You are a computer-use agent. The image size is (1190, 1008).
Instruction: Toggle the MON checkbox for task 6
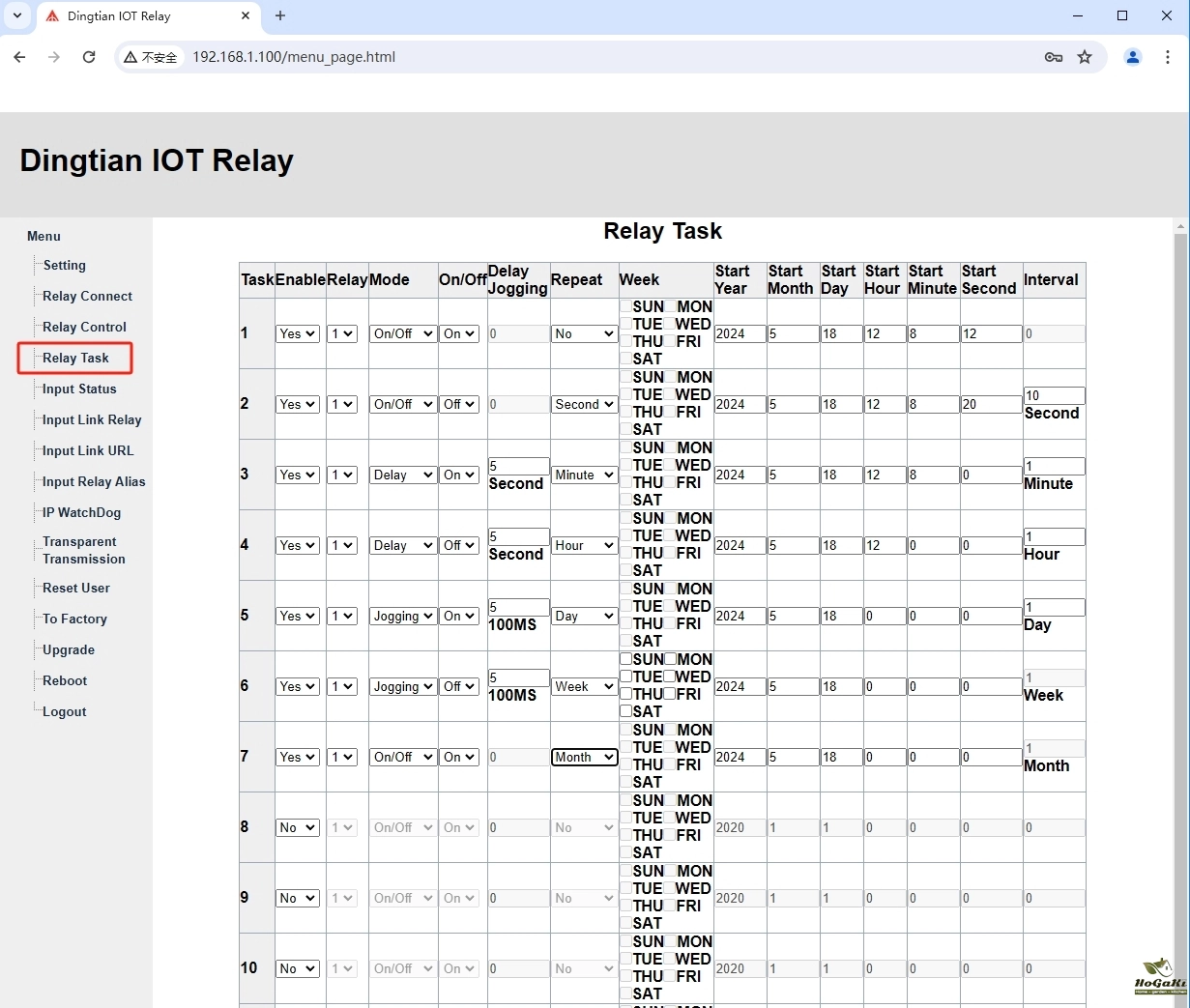point(670,659)
